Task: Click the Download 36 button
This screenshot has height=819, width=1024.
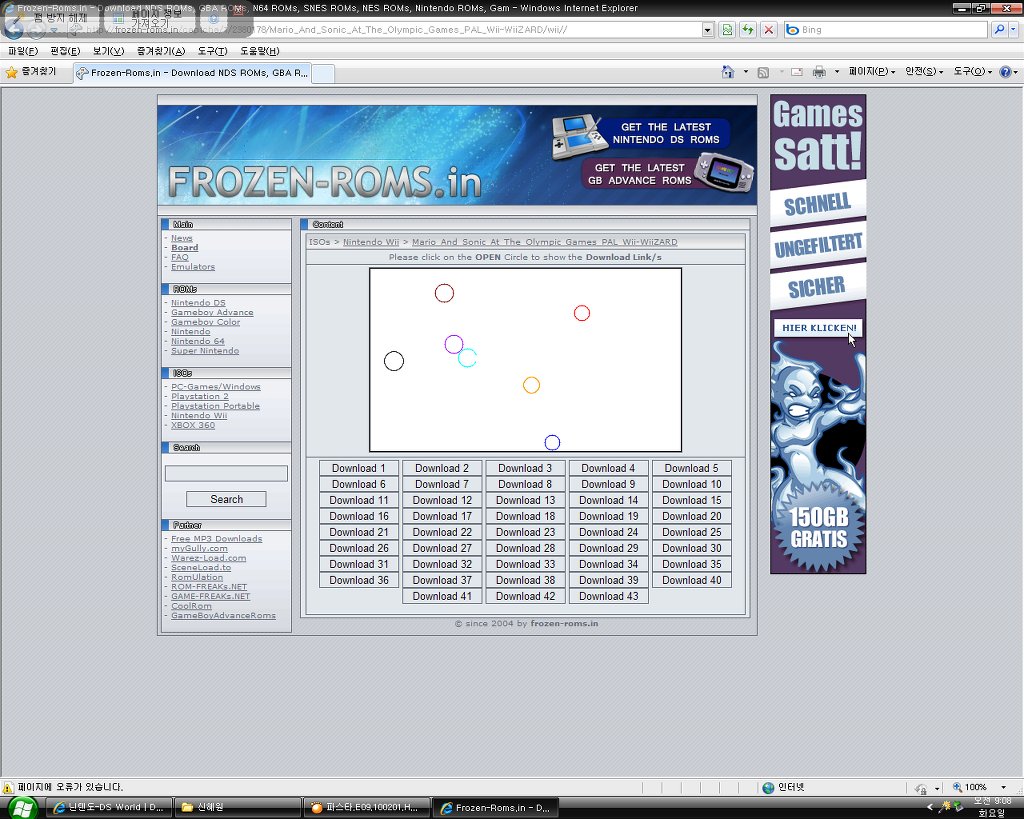Action: click(x=359, y=580)
